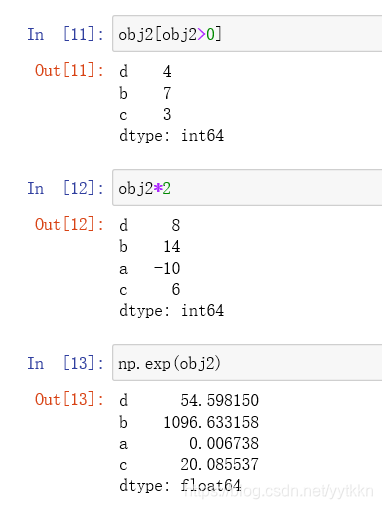Select the In [13] prompt label
Image resolution: width=382 pixels, height=509 pixels.
click(66, 363)
